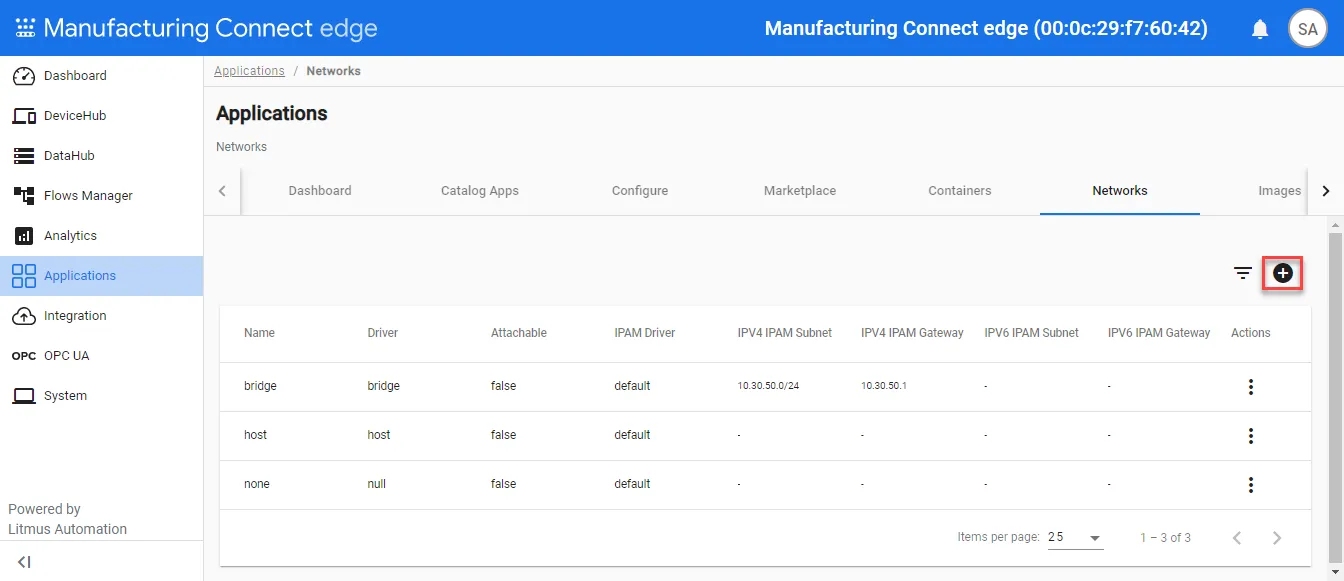
Task: Click the DataHub icon in sidebar
Action: [24, 156]
